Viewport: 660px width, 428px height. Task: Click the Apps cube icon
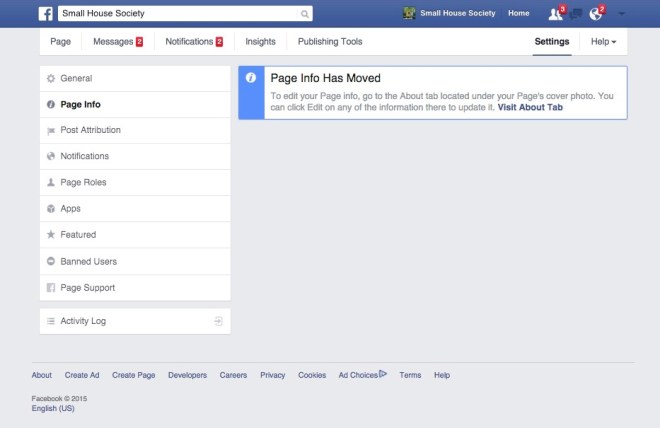(x=51, y=209)
